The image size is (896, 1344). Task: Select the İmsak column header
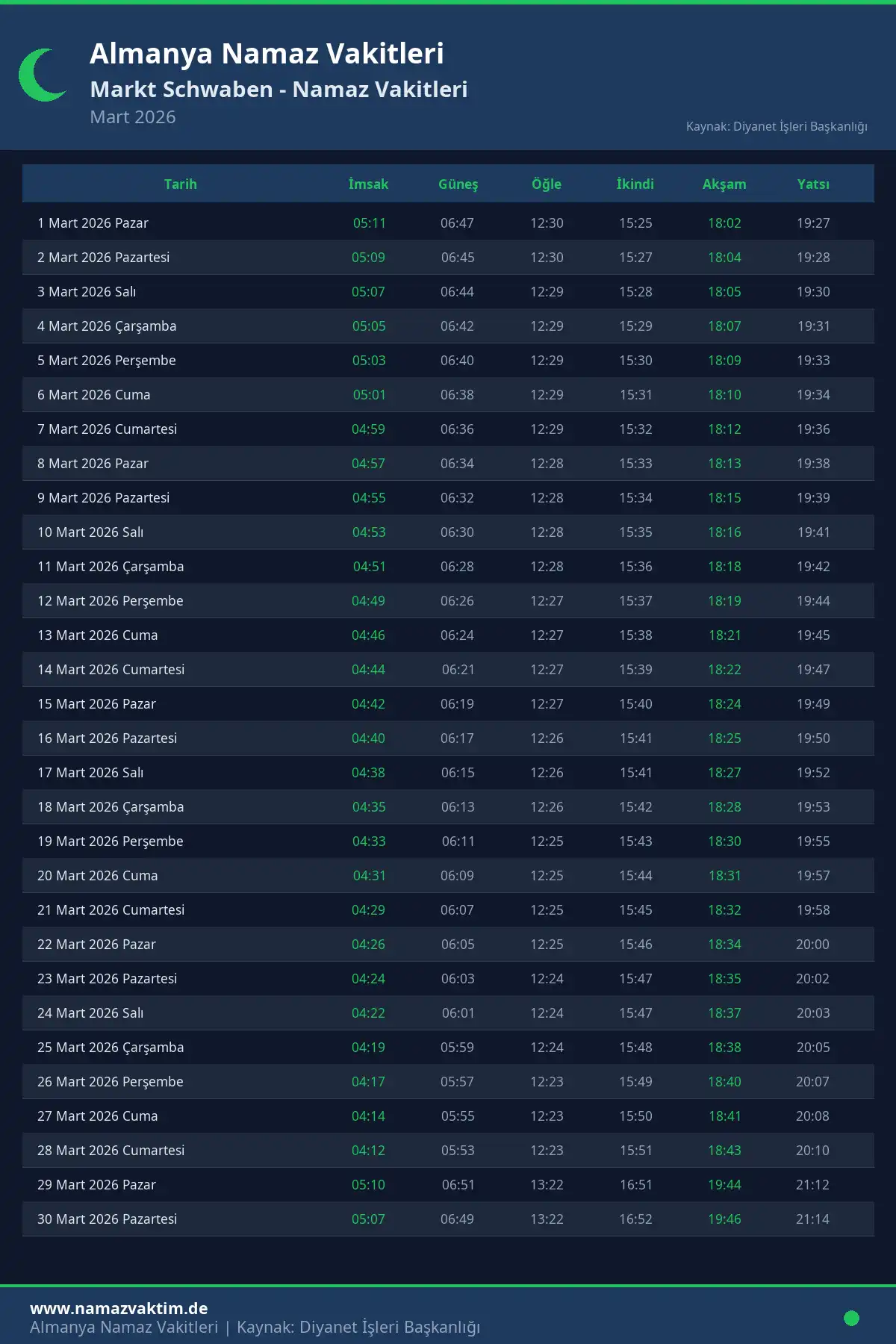369,184
